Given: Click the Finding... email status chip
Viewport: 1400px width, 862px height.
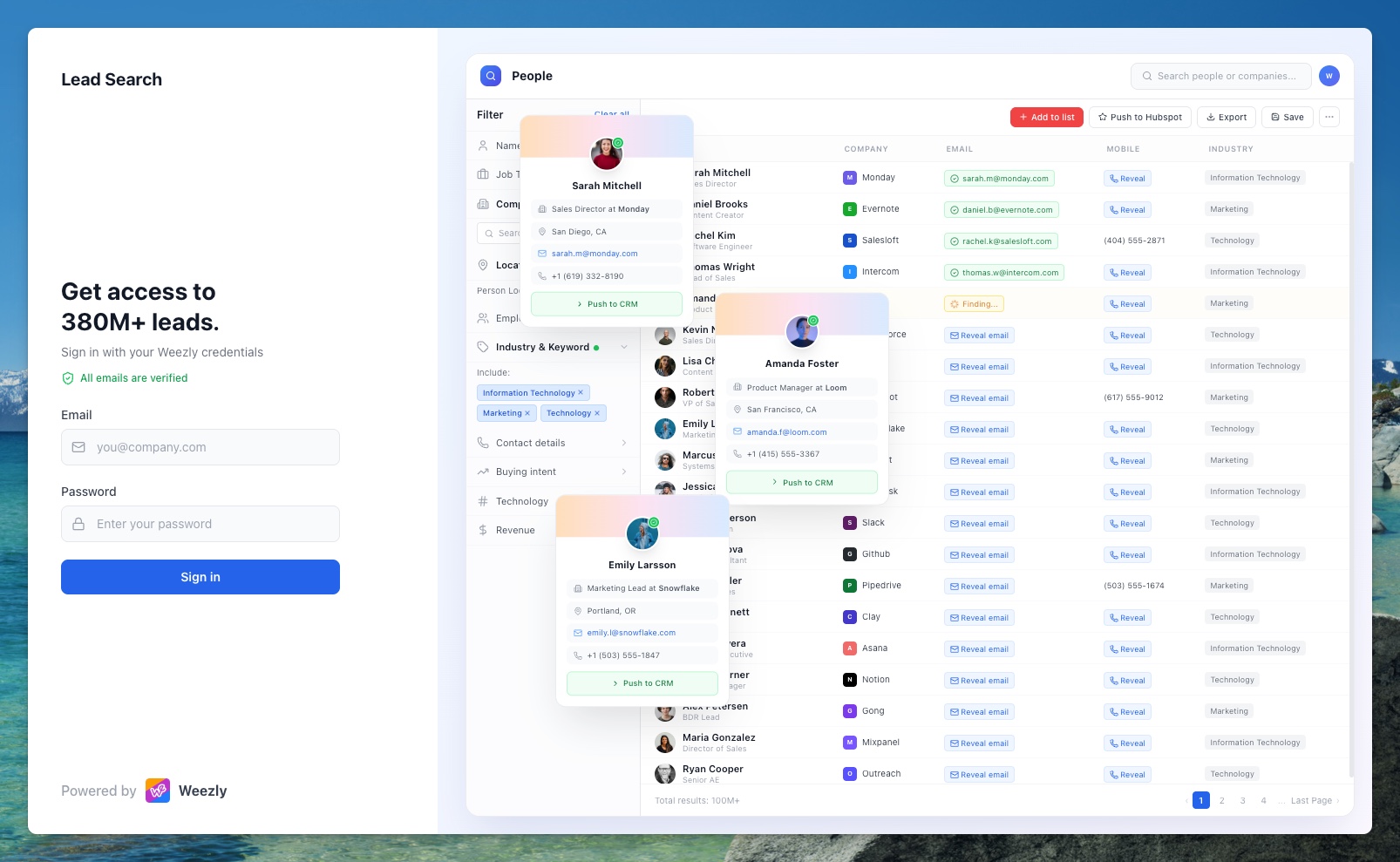Looking at the screenshot, I should pos(974,304).
